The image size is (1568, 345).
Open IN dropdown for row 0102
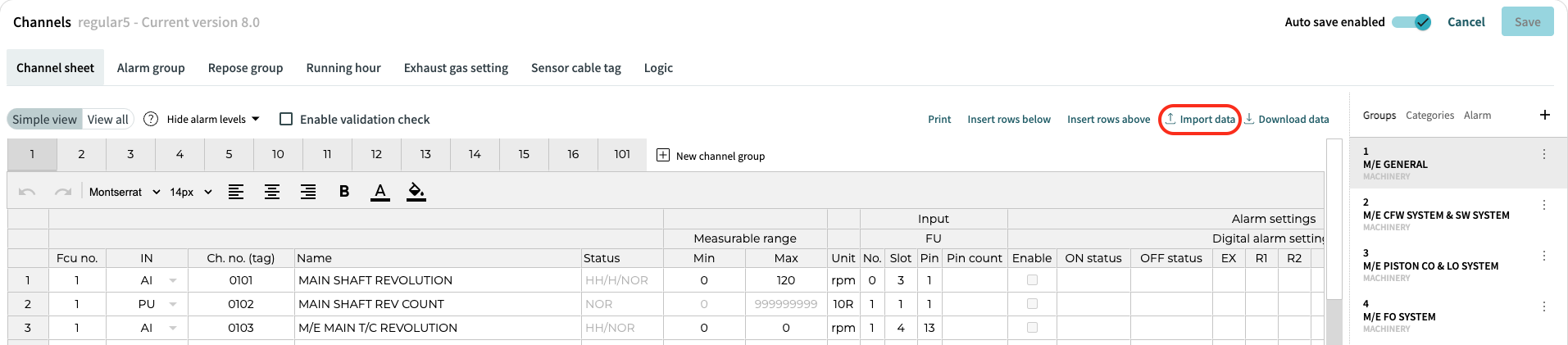click(173, 304)
